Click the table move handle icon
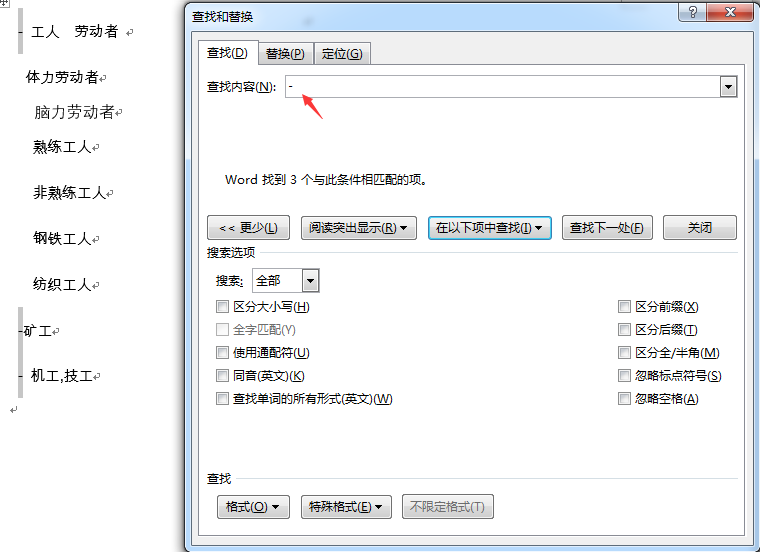This screenshot has height=552, width=760. (x=3, y=2)
